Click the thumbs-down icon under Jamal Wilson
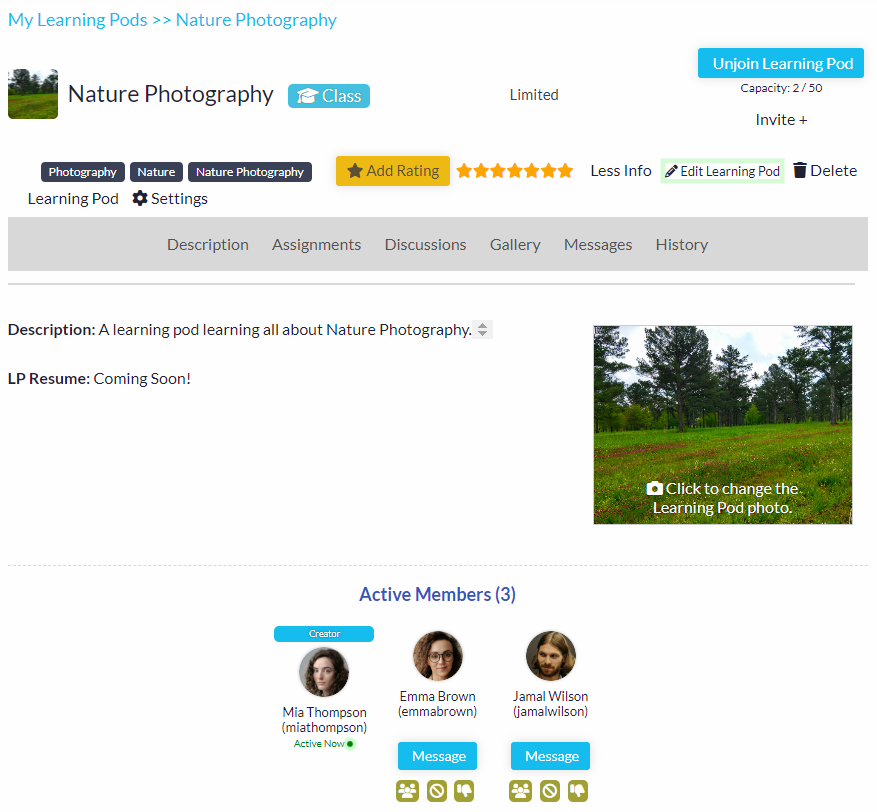Viewport: 877px width, 812px height. click(578, 791)
